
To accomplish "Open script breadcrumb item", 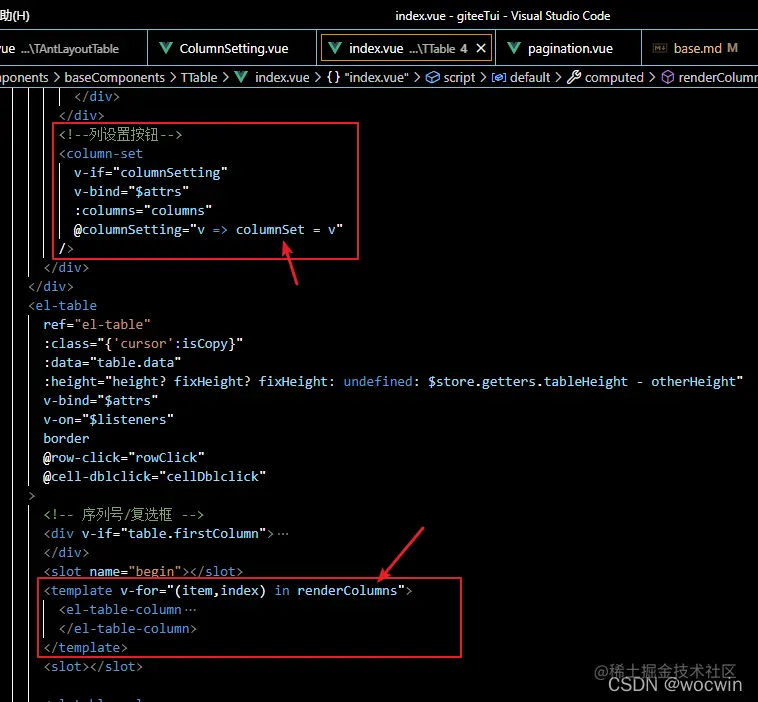I will point(459,77).
